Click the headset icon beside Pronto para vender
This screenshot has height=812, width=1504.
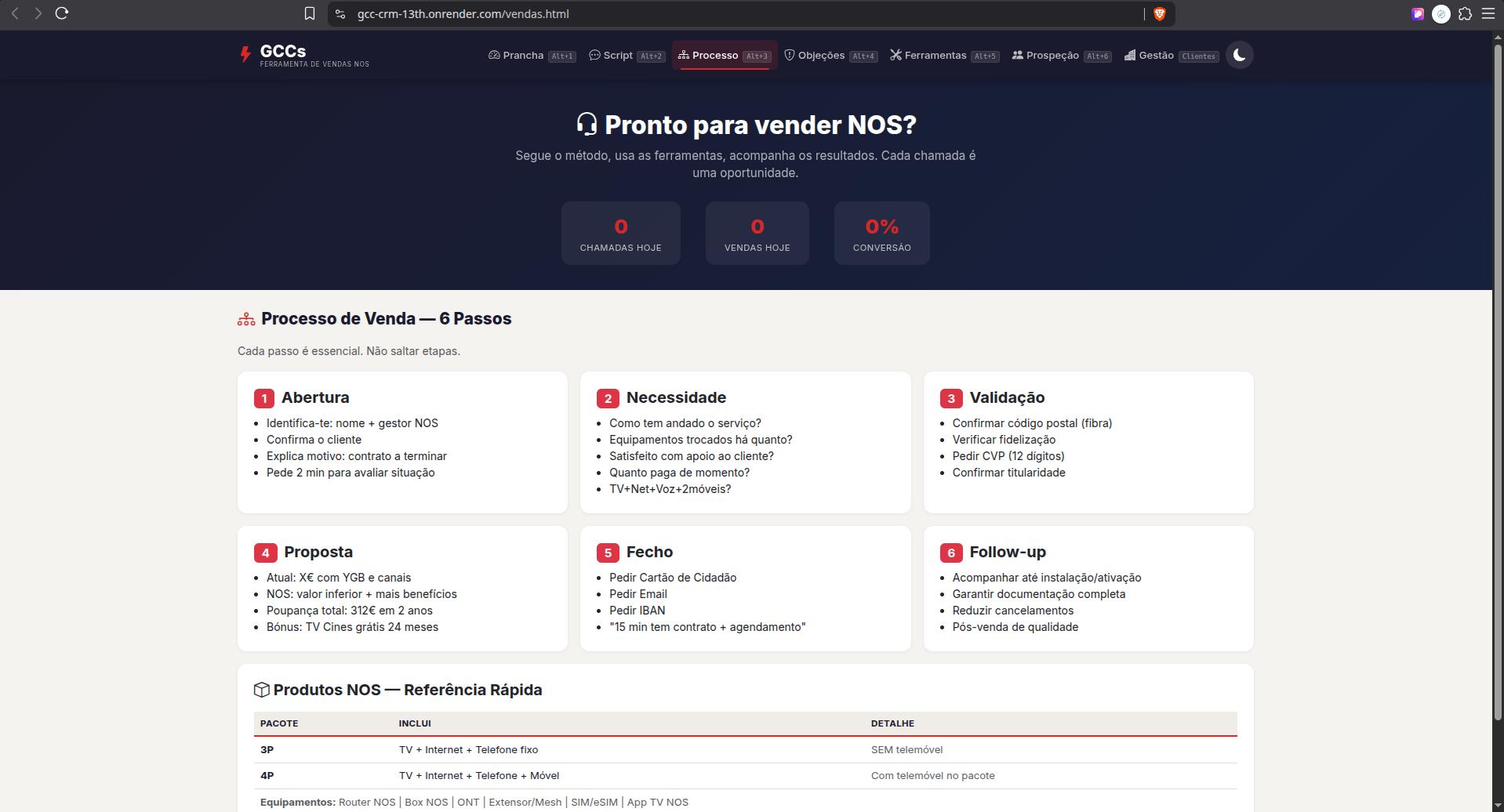[x=587, y=124]
